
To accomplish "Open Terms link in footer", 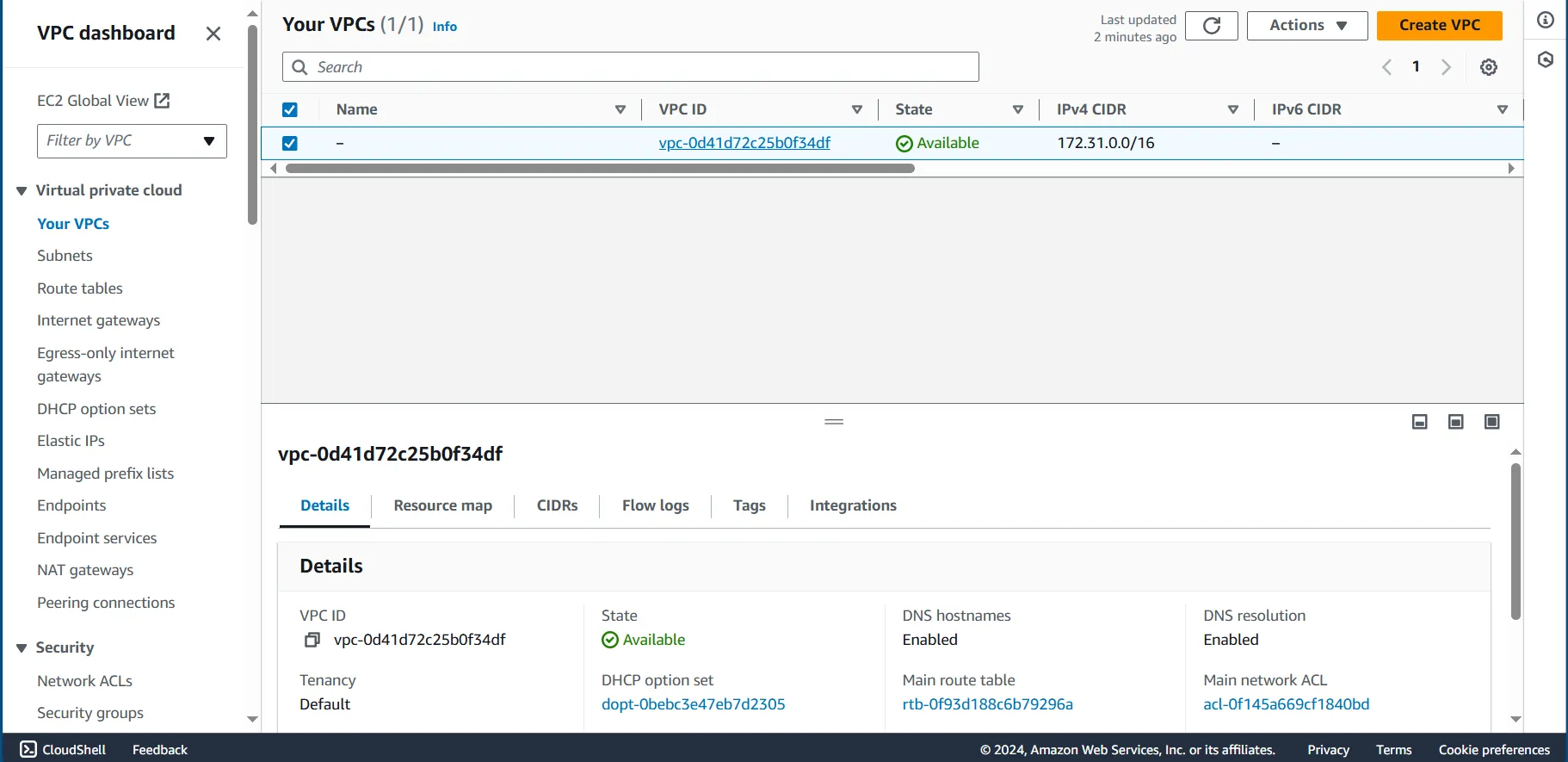I will click(x=1393, y=750).
